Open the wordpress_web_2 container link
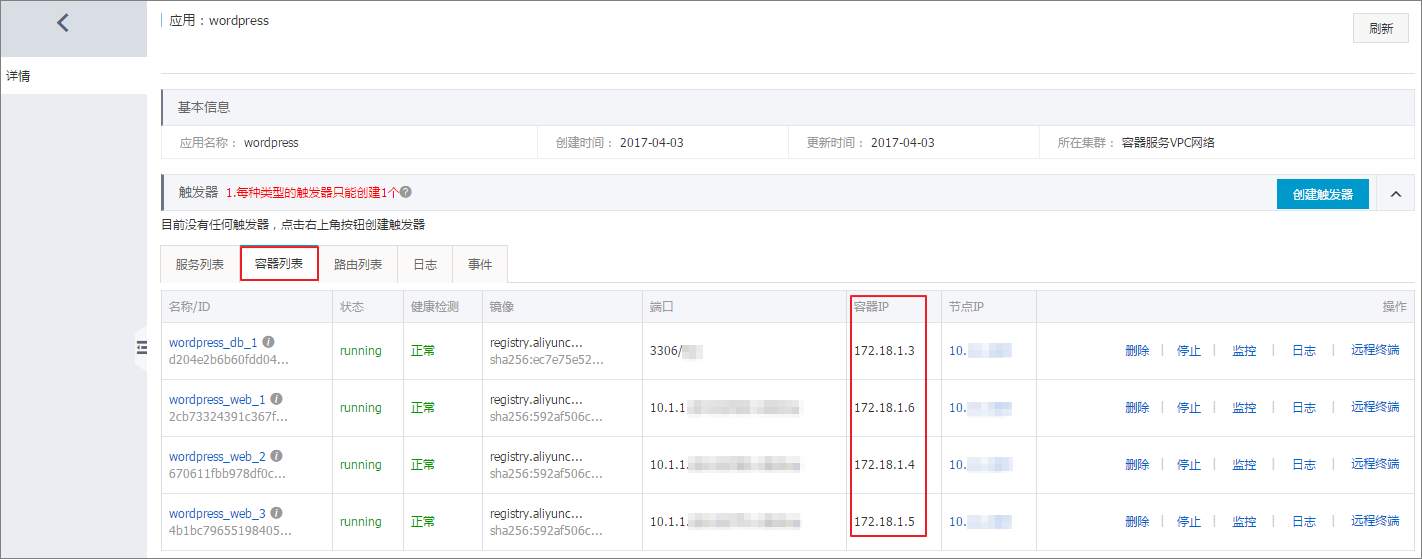 pos(217,456)
